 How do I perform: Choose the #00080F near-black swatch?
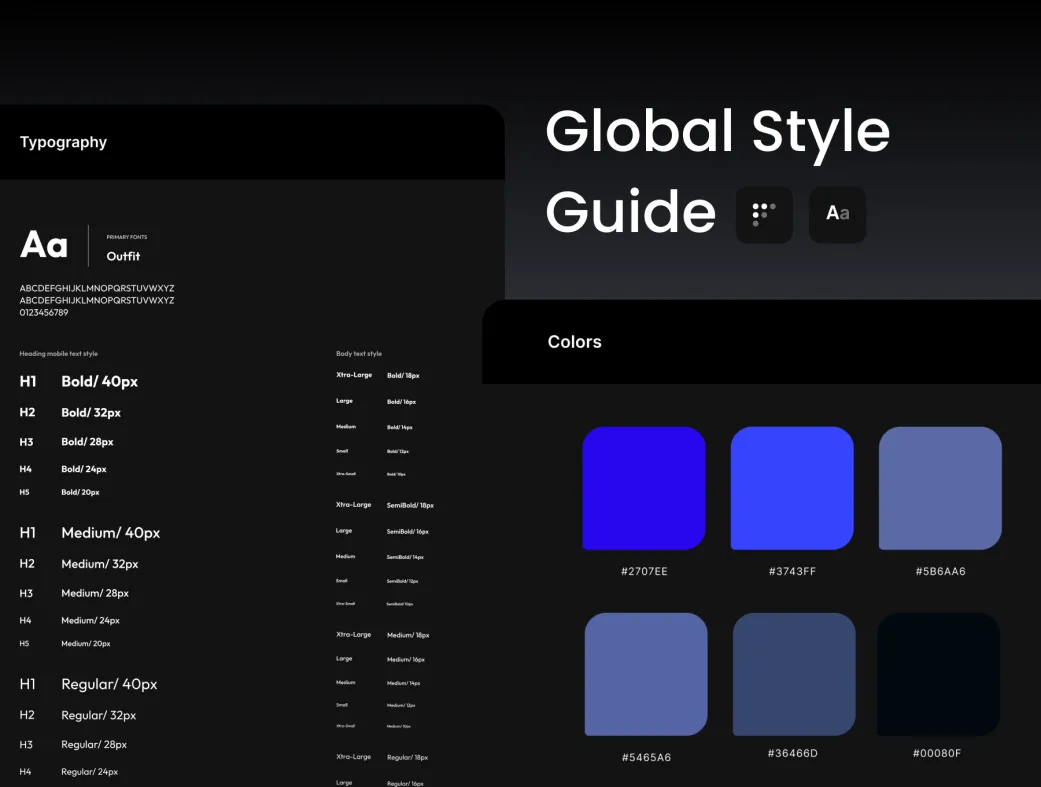938,674
